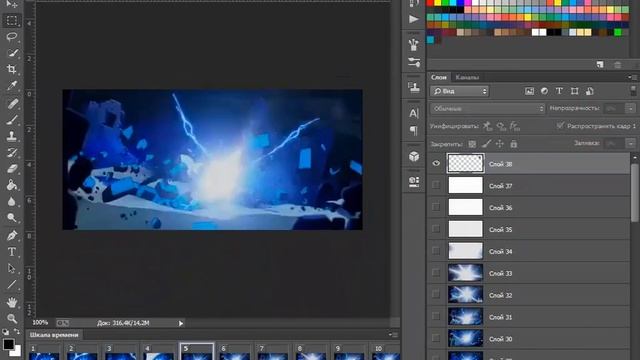
Task: Filter layers by pixel layer icon
Action: click(x=529, y=91)
